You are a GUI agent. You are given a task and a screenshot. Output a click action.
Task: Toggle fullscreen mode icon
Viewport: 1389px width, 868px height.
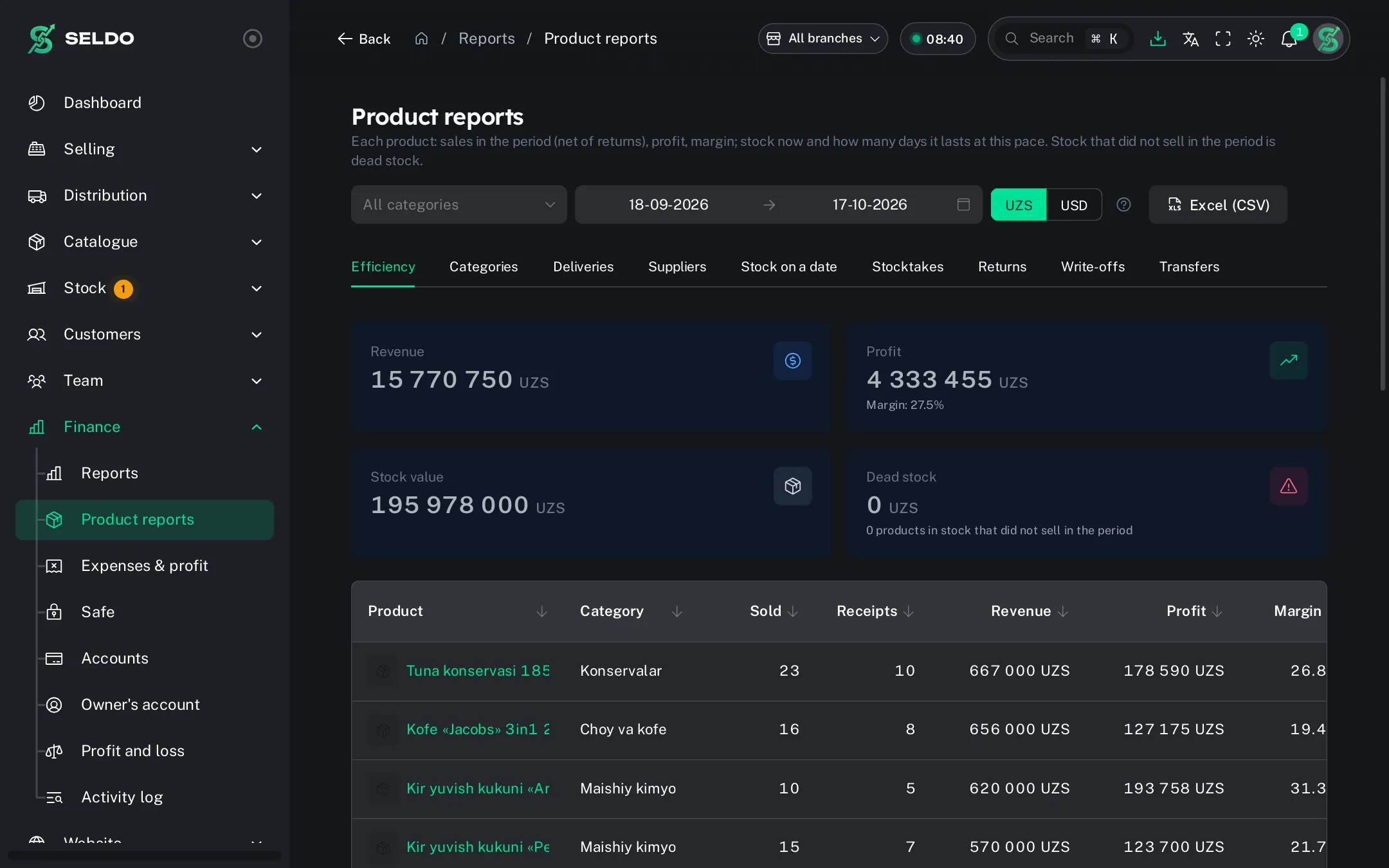point(1223,39)
